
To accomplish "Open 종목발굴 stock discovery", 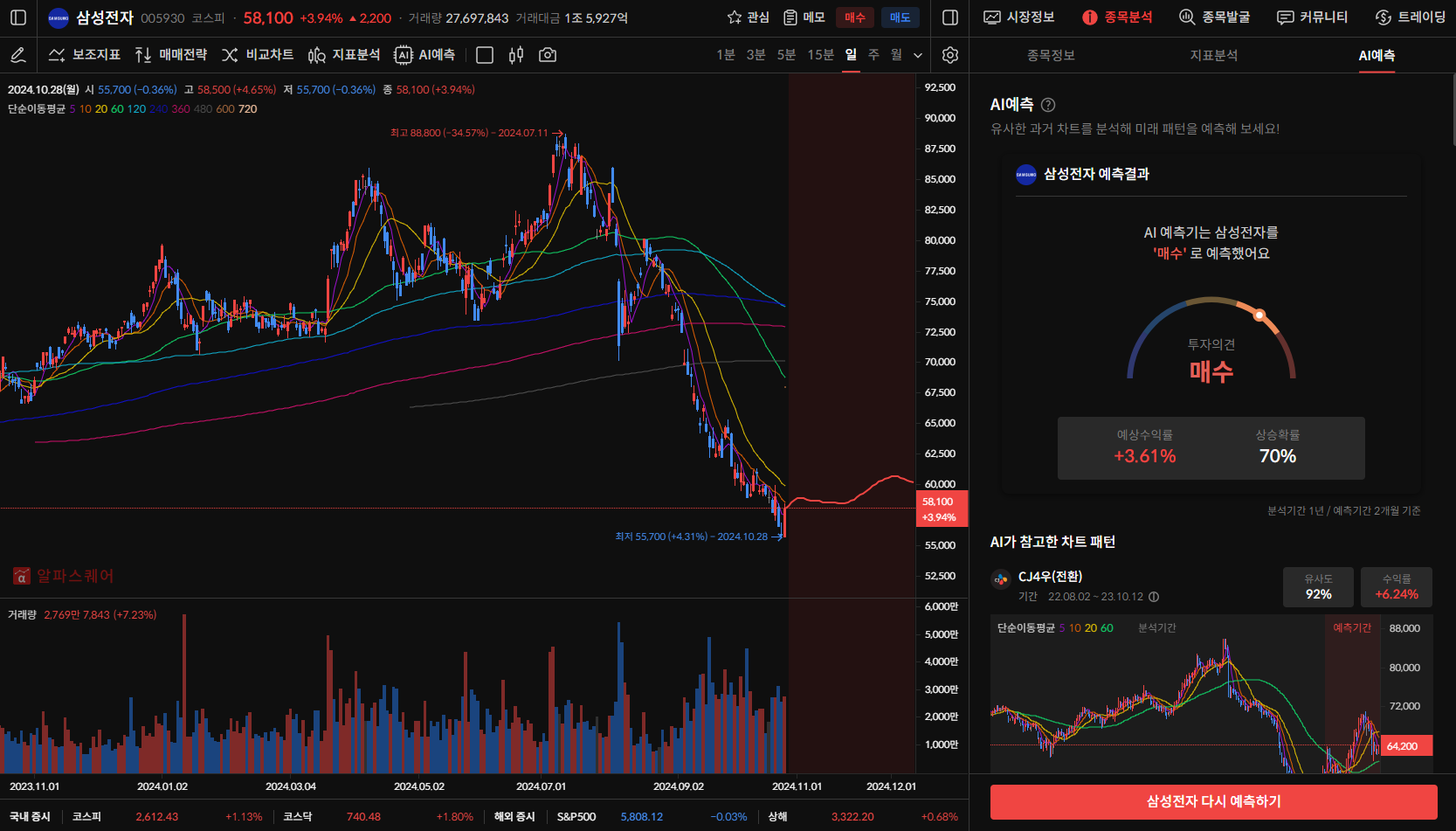I will point(1215,17).
